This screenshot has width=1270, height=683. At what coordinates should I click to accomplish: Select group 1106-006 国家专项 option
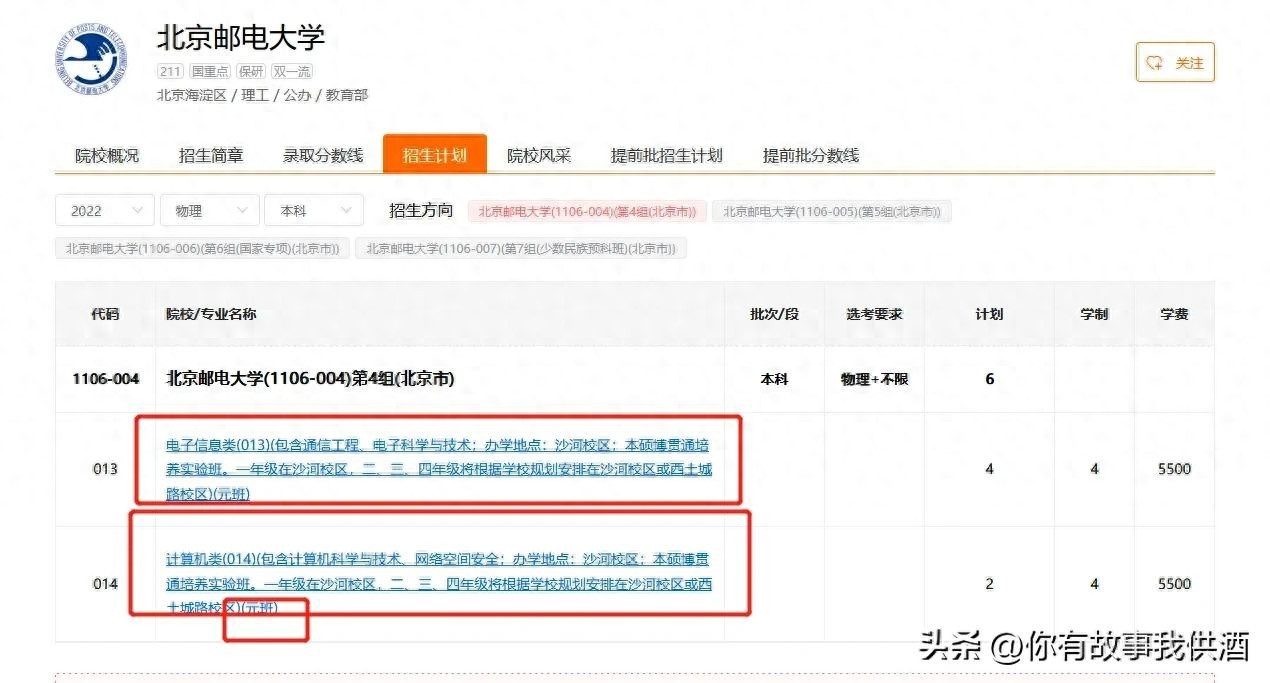(x=202, y=248)
